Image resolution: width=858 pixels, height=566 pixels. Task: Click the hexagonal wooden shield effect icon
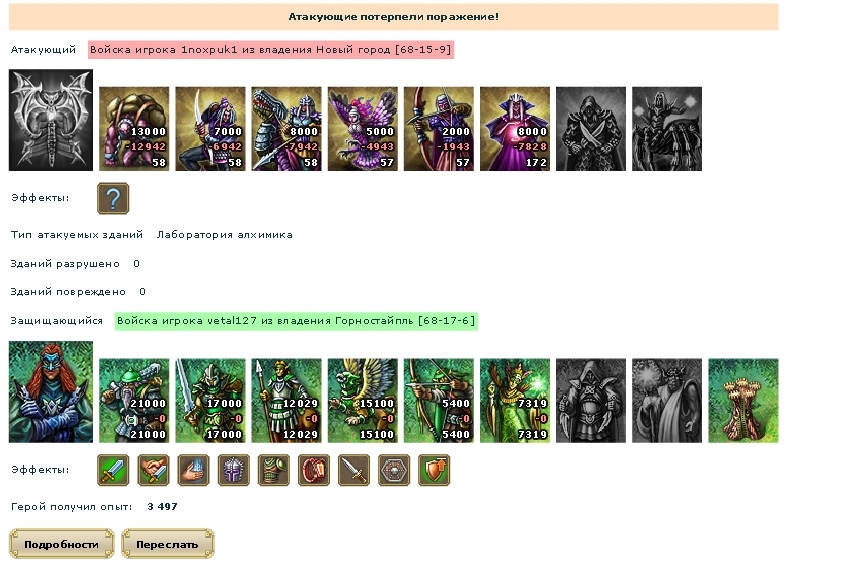[x=394, y=470]
